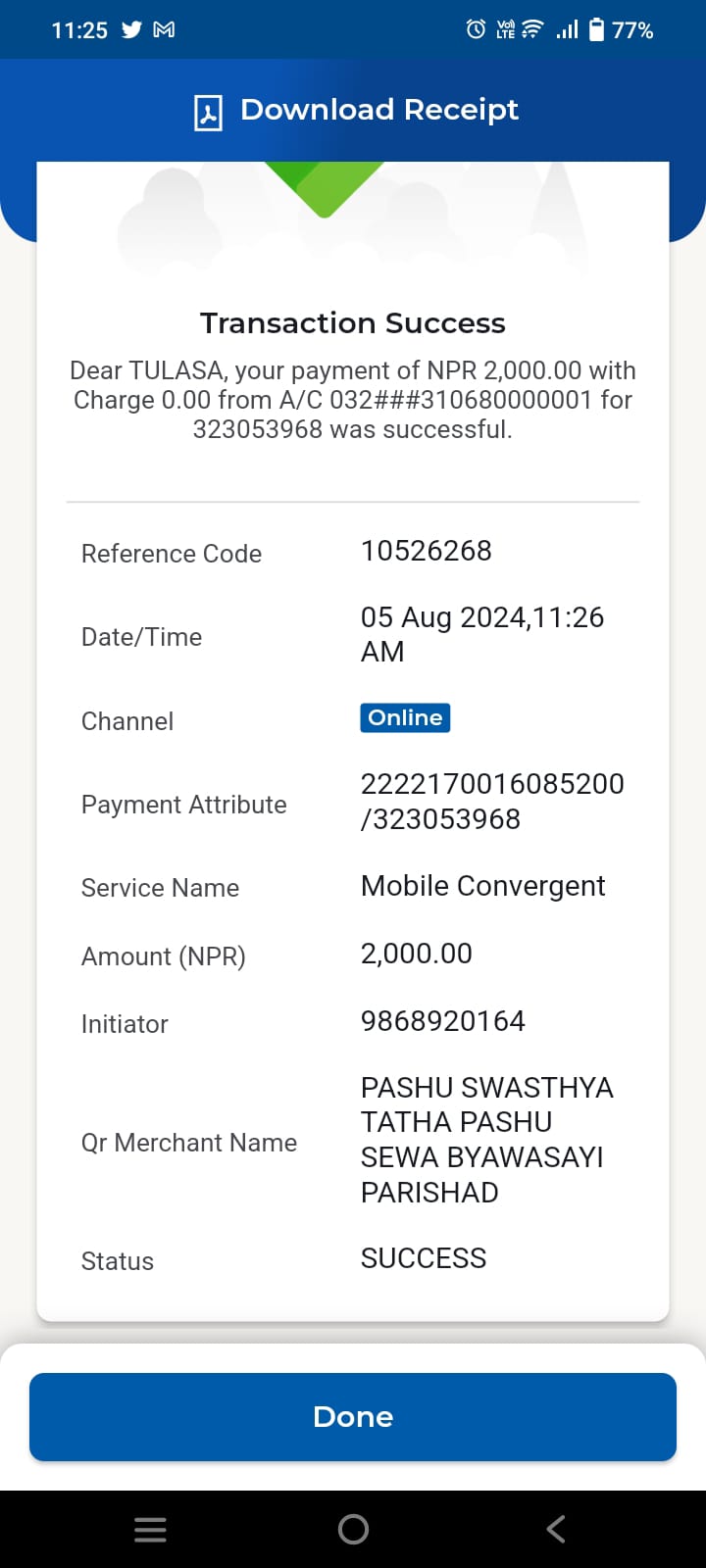Tap the green success checkmark graphic

pyautogui.click(x=324, y=188)
